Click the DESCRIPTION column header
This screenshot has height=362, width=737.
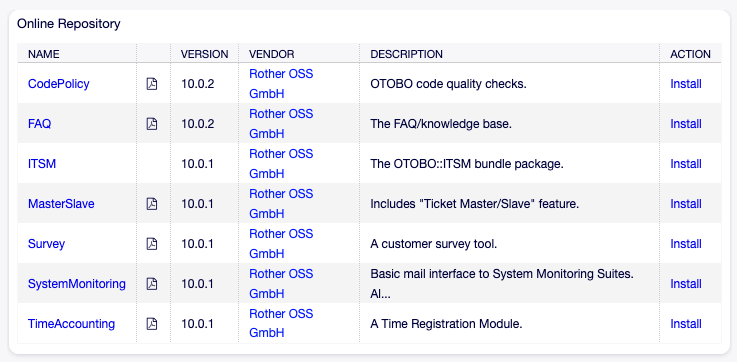(x=407, y=54)
